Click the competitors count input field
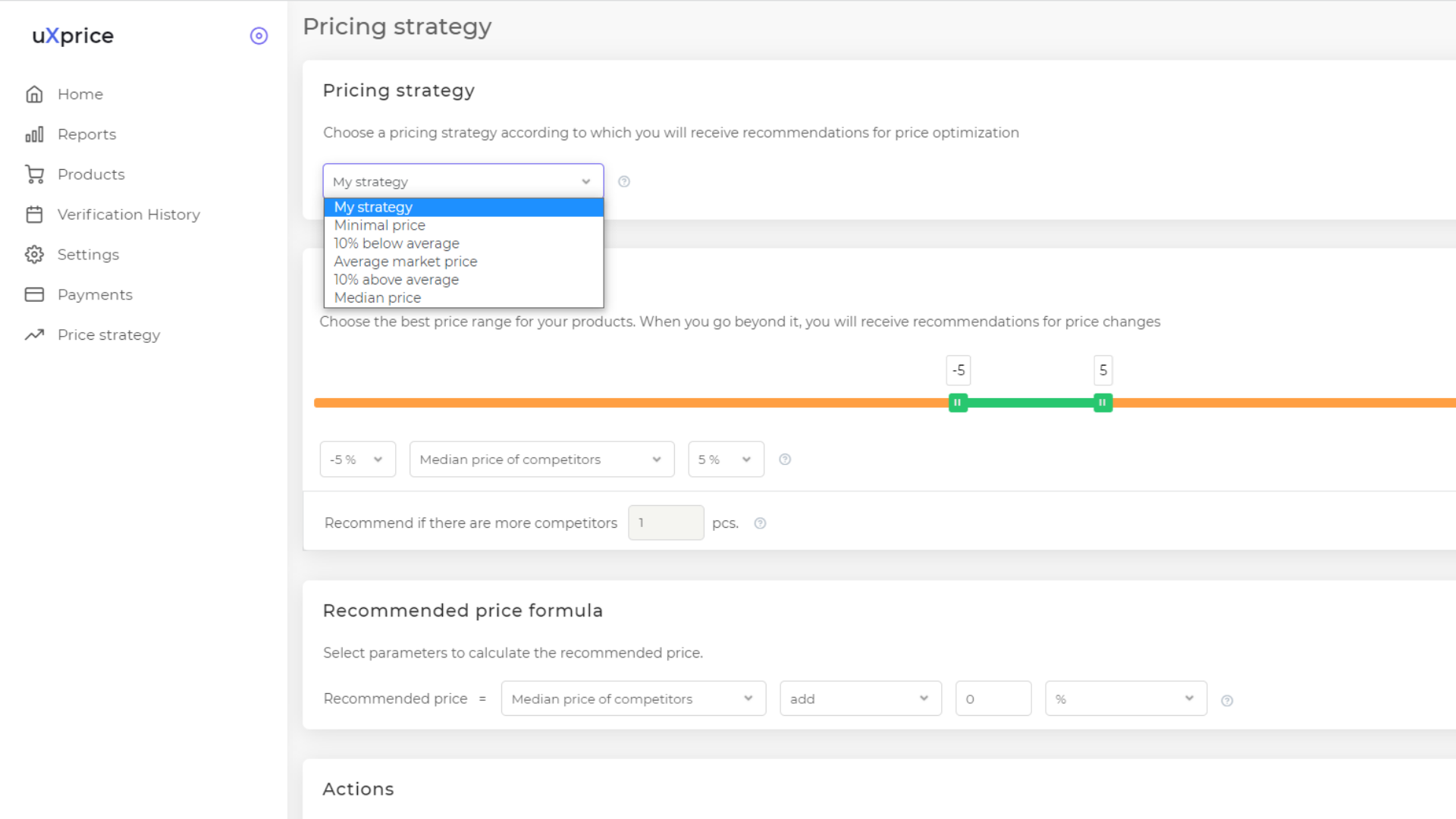Viewport: 1456px width, 819px height. [x=666, y=522]
